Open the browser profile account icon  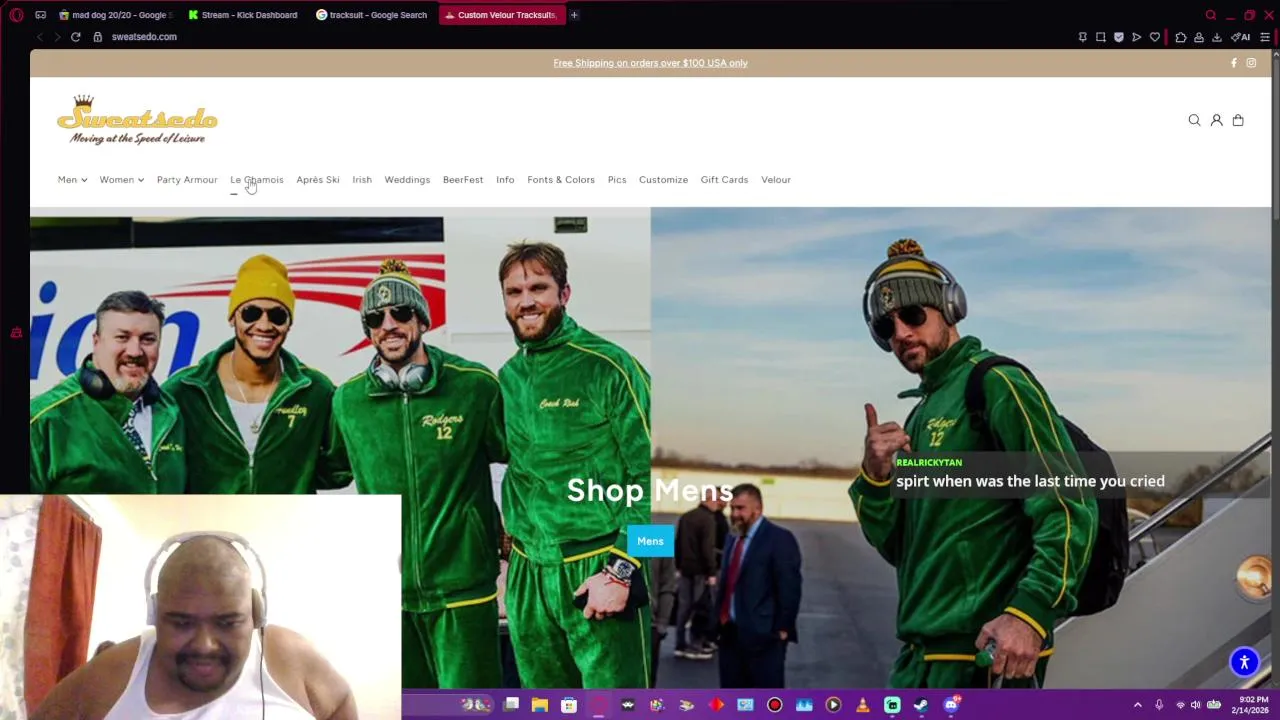pos(1199,37)
